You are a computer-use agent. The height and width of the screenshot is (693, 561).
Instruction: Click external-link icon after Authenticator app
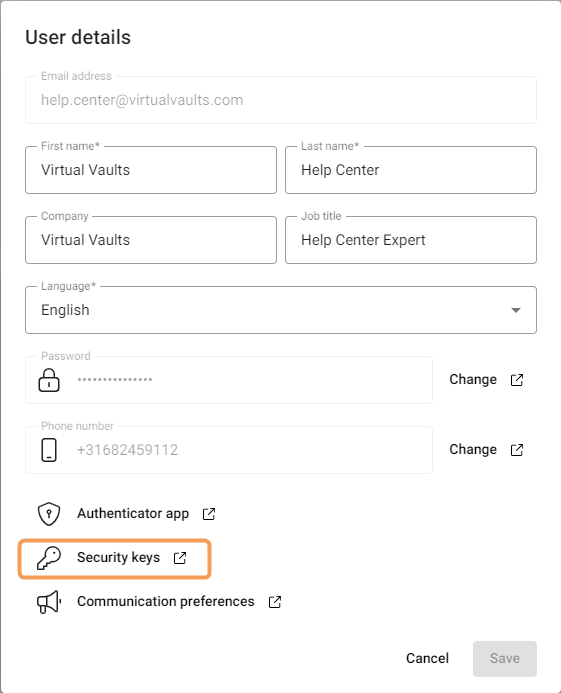click(x=209, y=514)
